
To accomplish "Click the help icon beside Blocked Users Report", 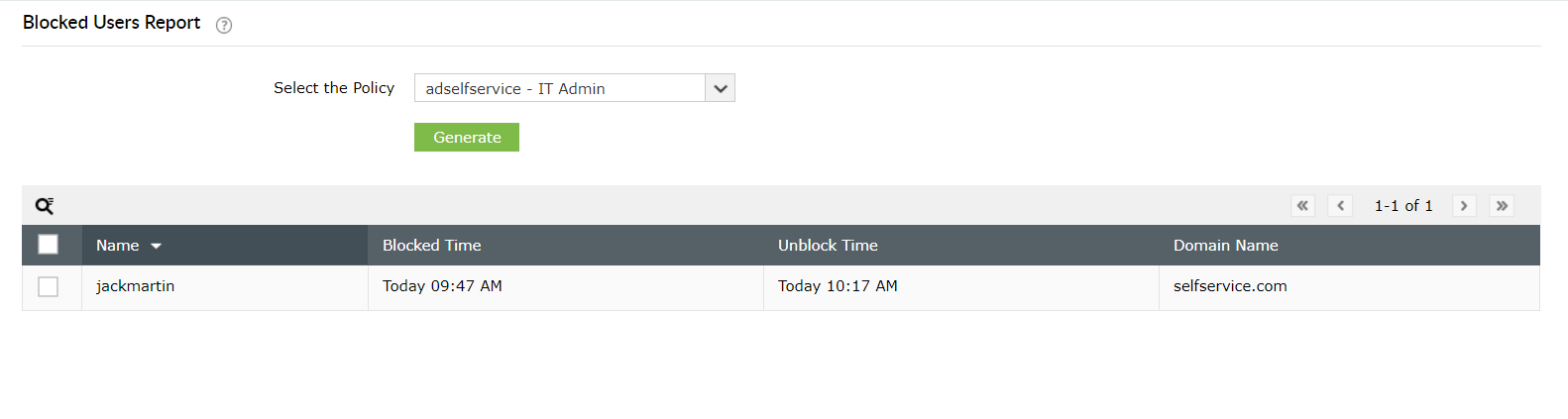I will [x=224, y=26].
